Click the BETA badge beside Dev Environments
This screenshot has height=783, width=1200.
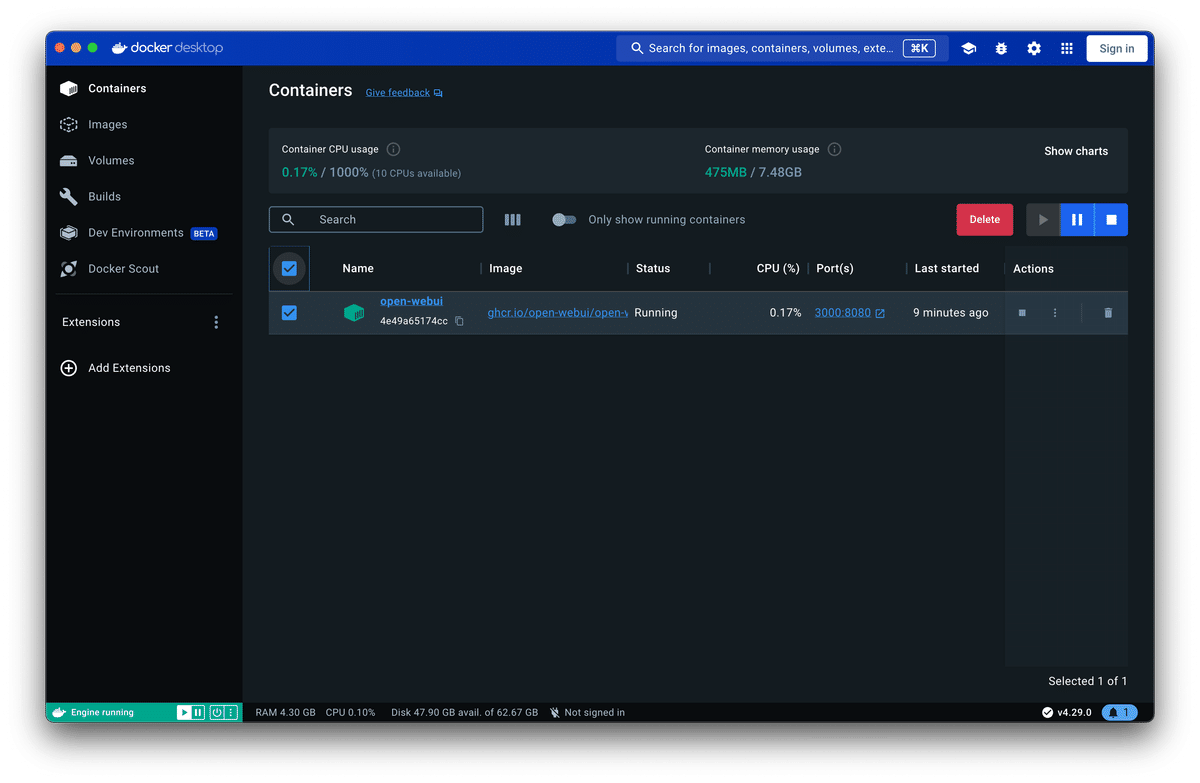point(204,233)
